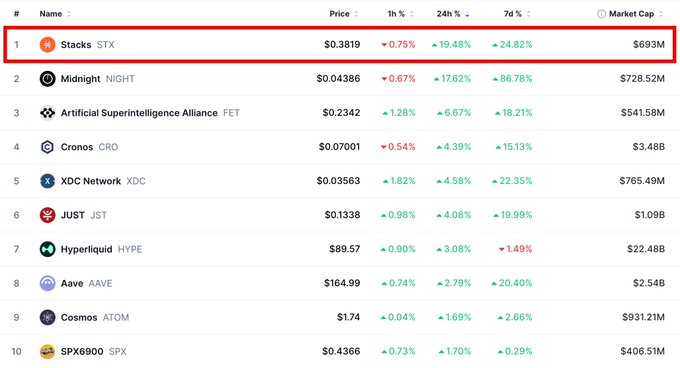Click XDC market cap $765.49M
680x368 pixels.
[642, 181]
